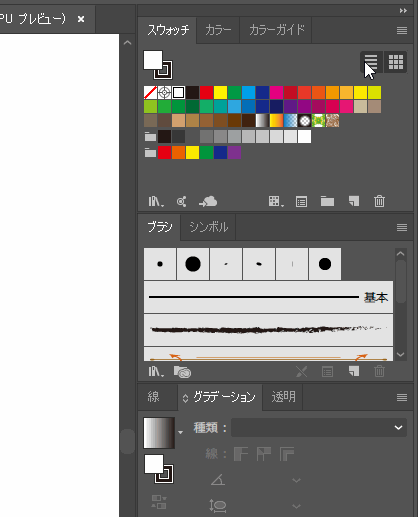Delete swatch using the trash icon
Viewport: 418px width, 517px height.
379,201
